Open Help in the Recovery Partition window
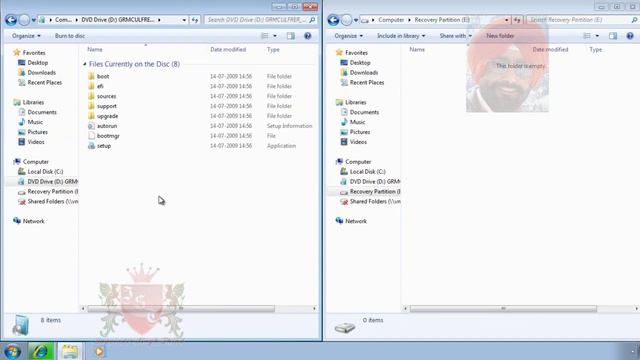The image size is (640, 360). coord(630,36)
